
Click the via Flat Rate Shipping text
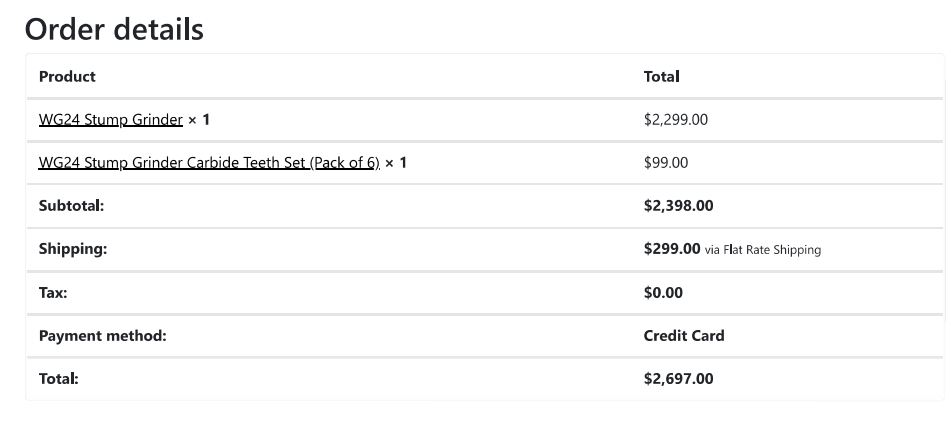point(762,250)
